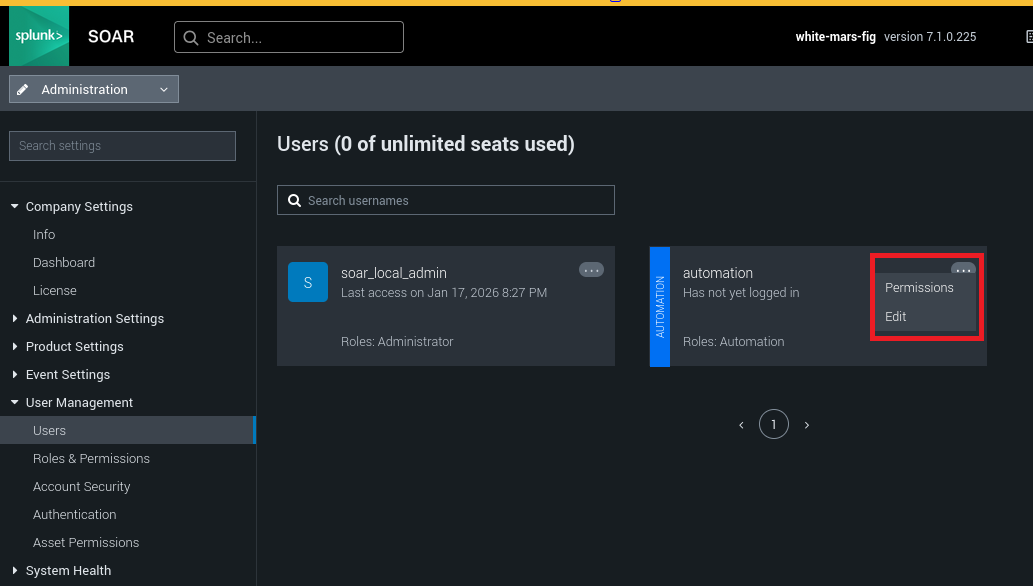Open the soar_local_admin ellipsis menu
Screen dimensions: 1033x586
[x=591, y=270]
